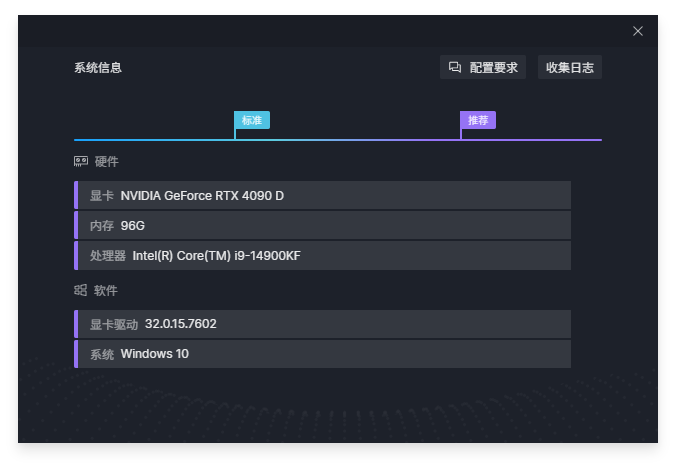This screenshot has height=464, width=676.
Task: Click the hardware card icon beside 硬件
Action: [81, 162]
